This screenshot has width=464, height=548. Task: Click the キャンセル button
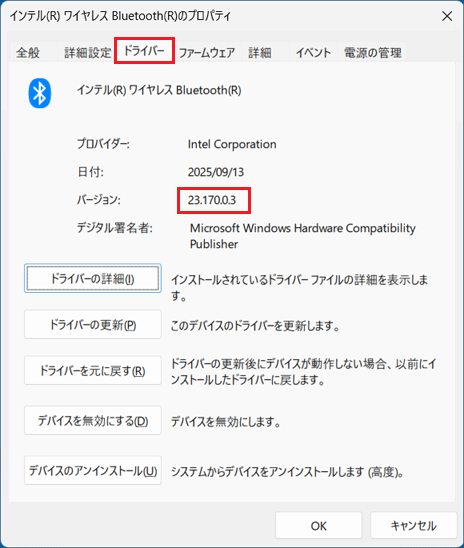click(x=414, y=526)
